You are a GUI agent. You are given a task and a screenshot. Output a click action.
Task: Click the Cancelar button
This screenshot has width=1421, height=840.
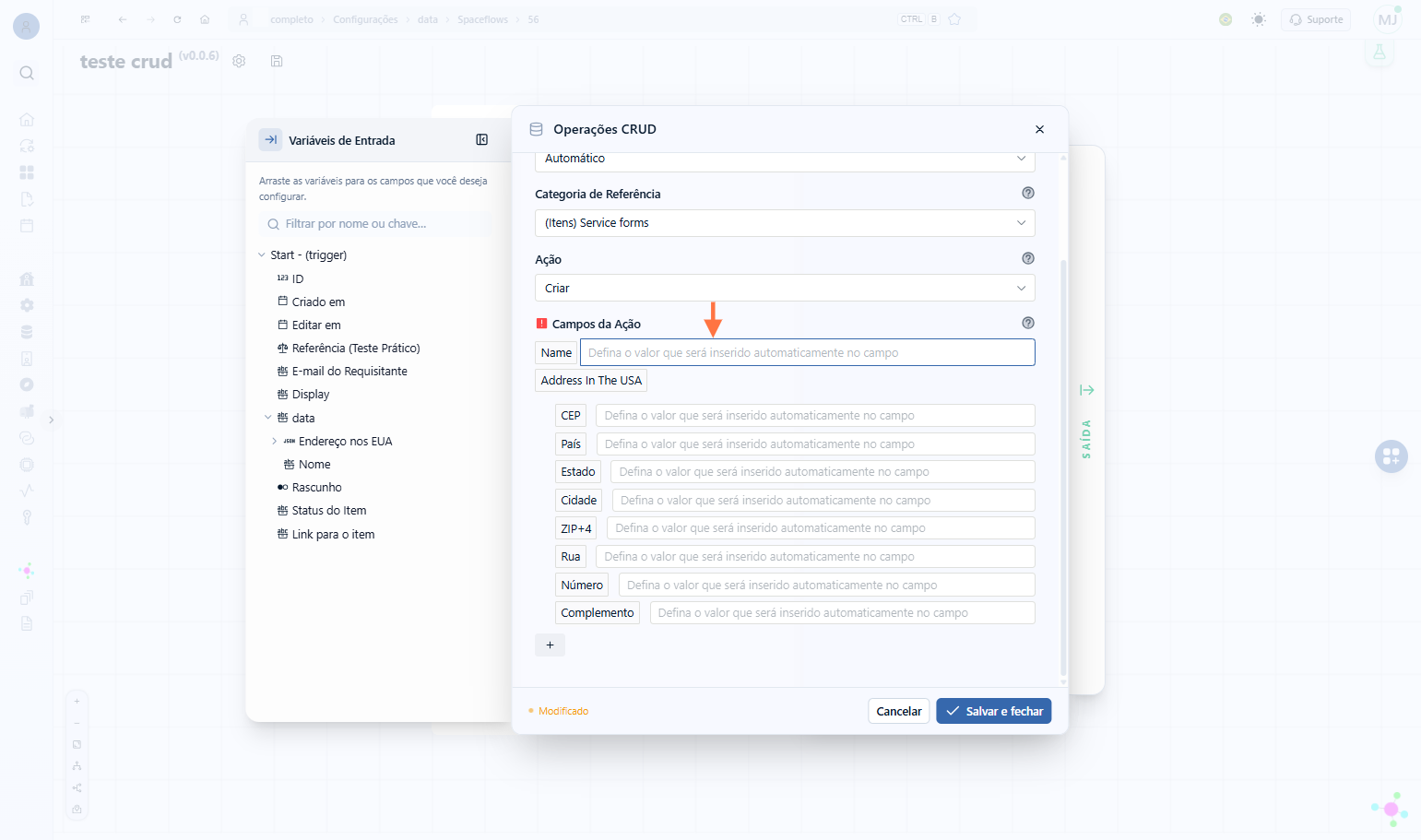pyautogui.click(x=899, y=711)
